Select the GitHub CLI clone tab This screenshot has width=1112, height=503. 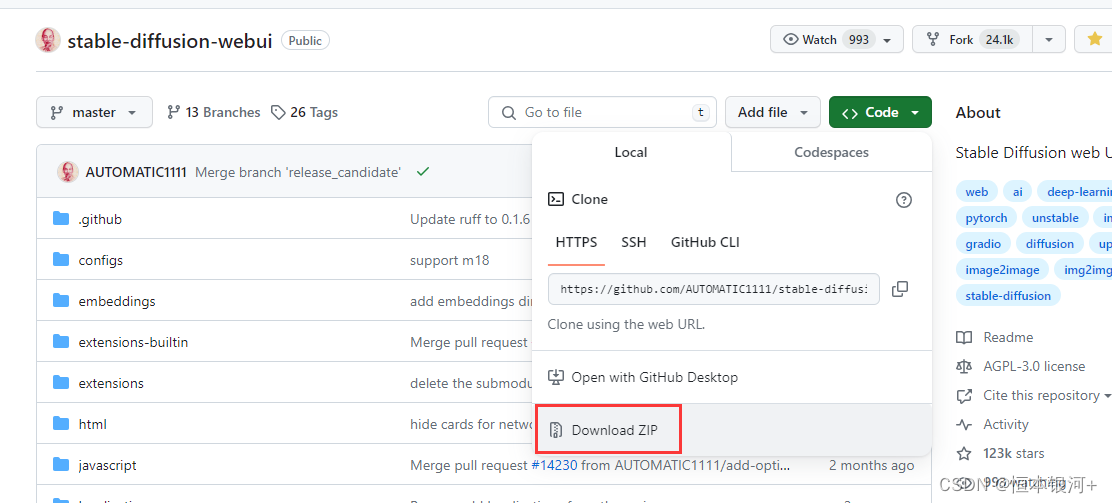pos(705,242)
